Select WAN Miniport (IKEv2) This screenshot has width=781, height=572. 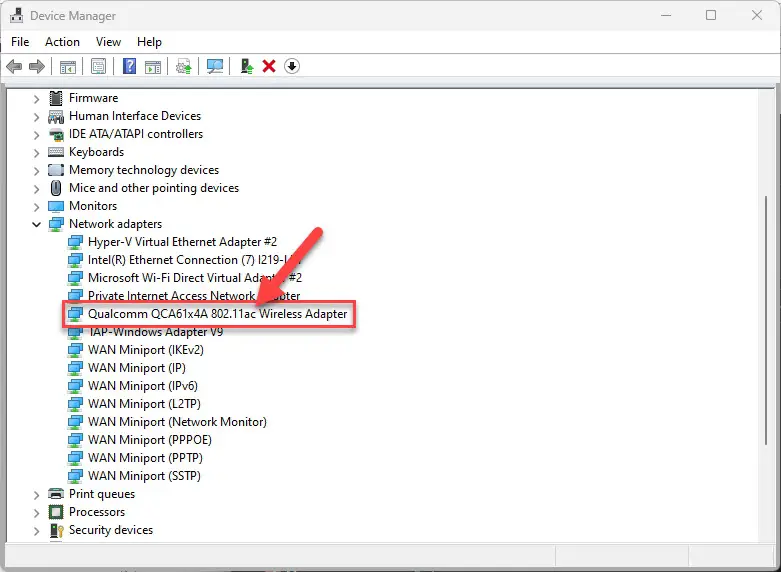point(146,350)
